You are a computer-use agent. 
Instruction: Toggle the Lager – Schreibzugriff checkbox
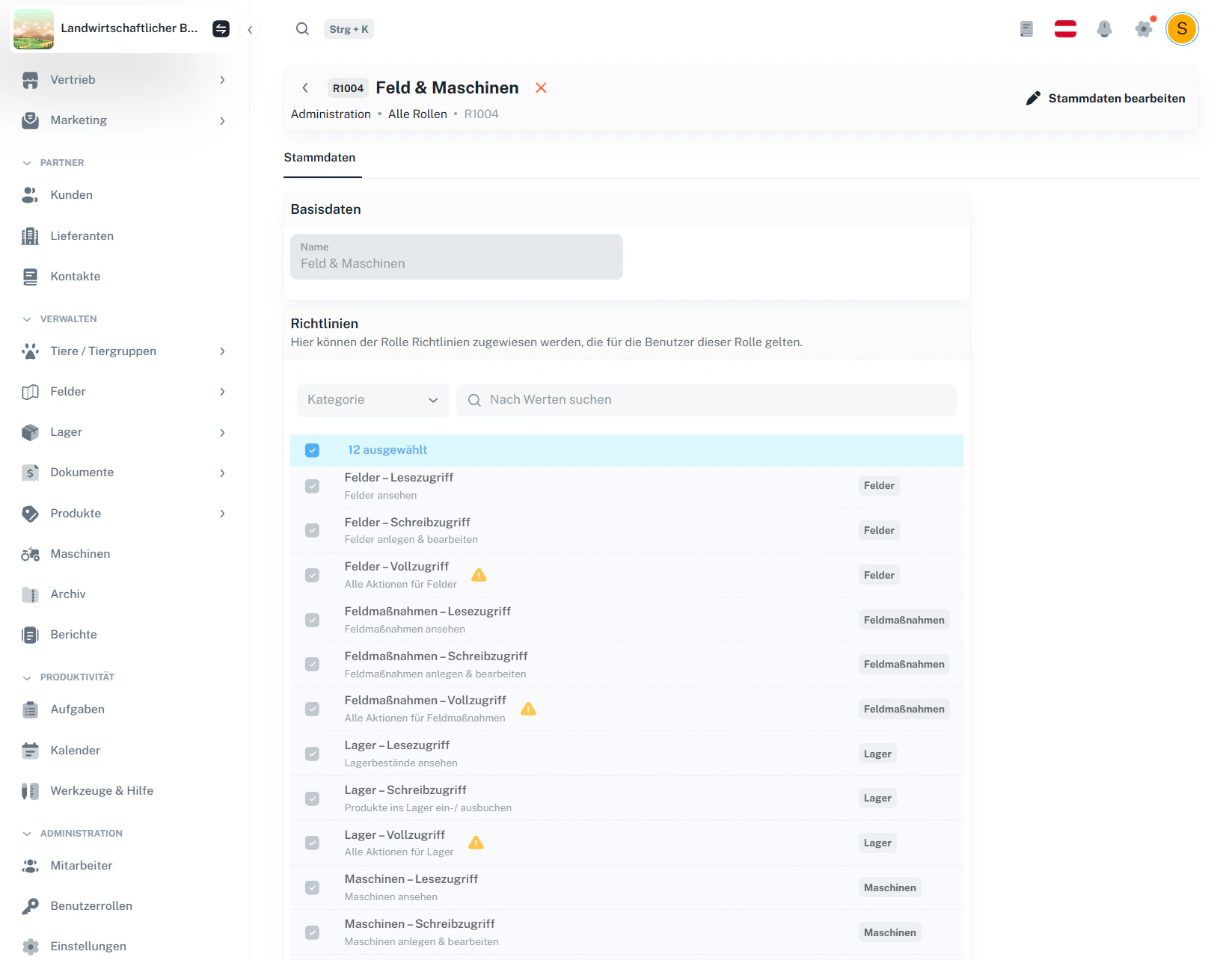(x=312, y=799)
